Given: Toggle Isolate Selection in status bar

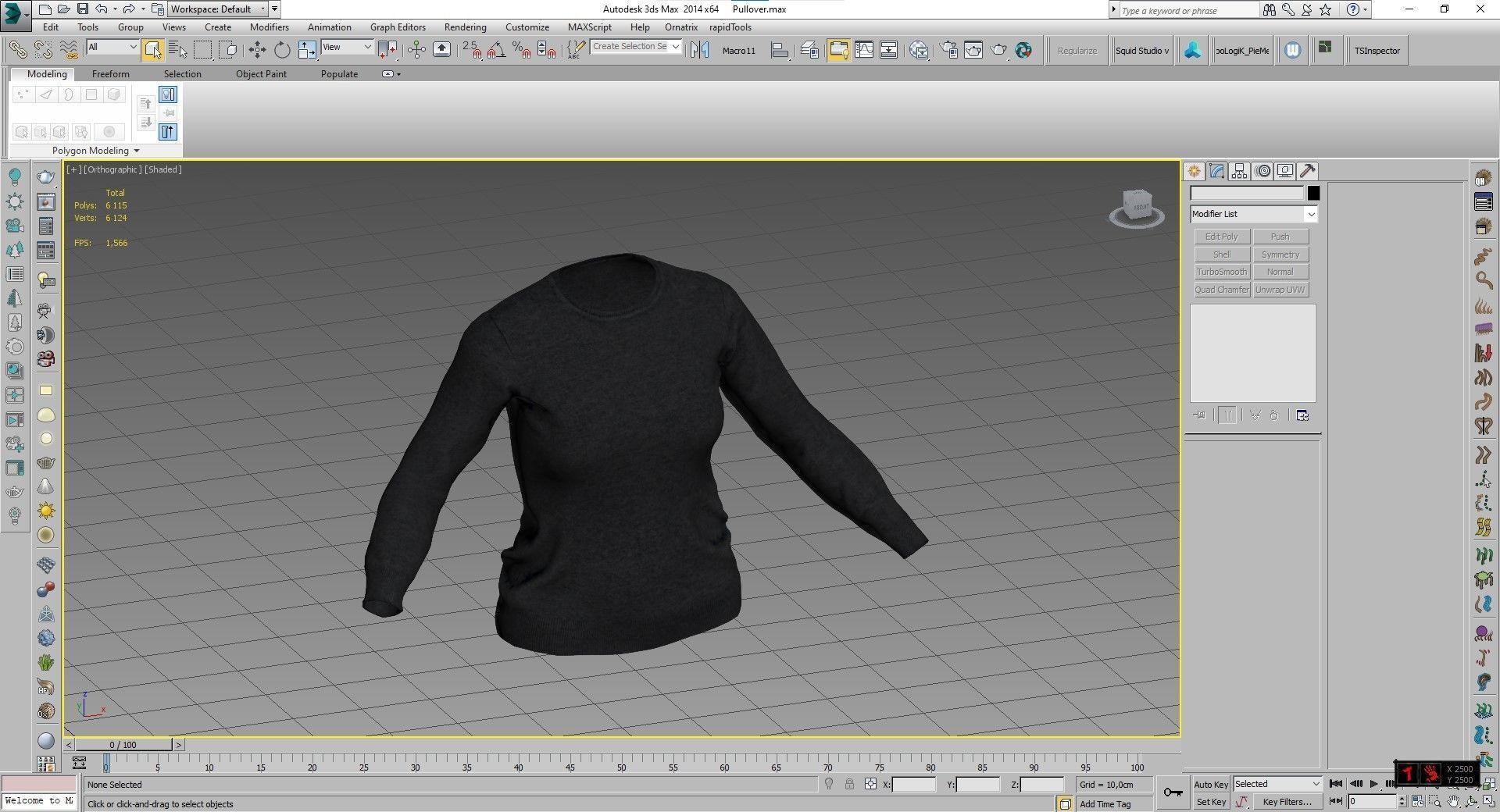Looking at the screenshot, I should [829, 784].
